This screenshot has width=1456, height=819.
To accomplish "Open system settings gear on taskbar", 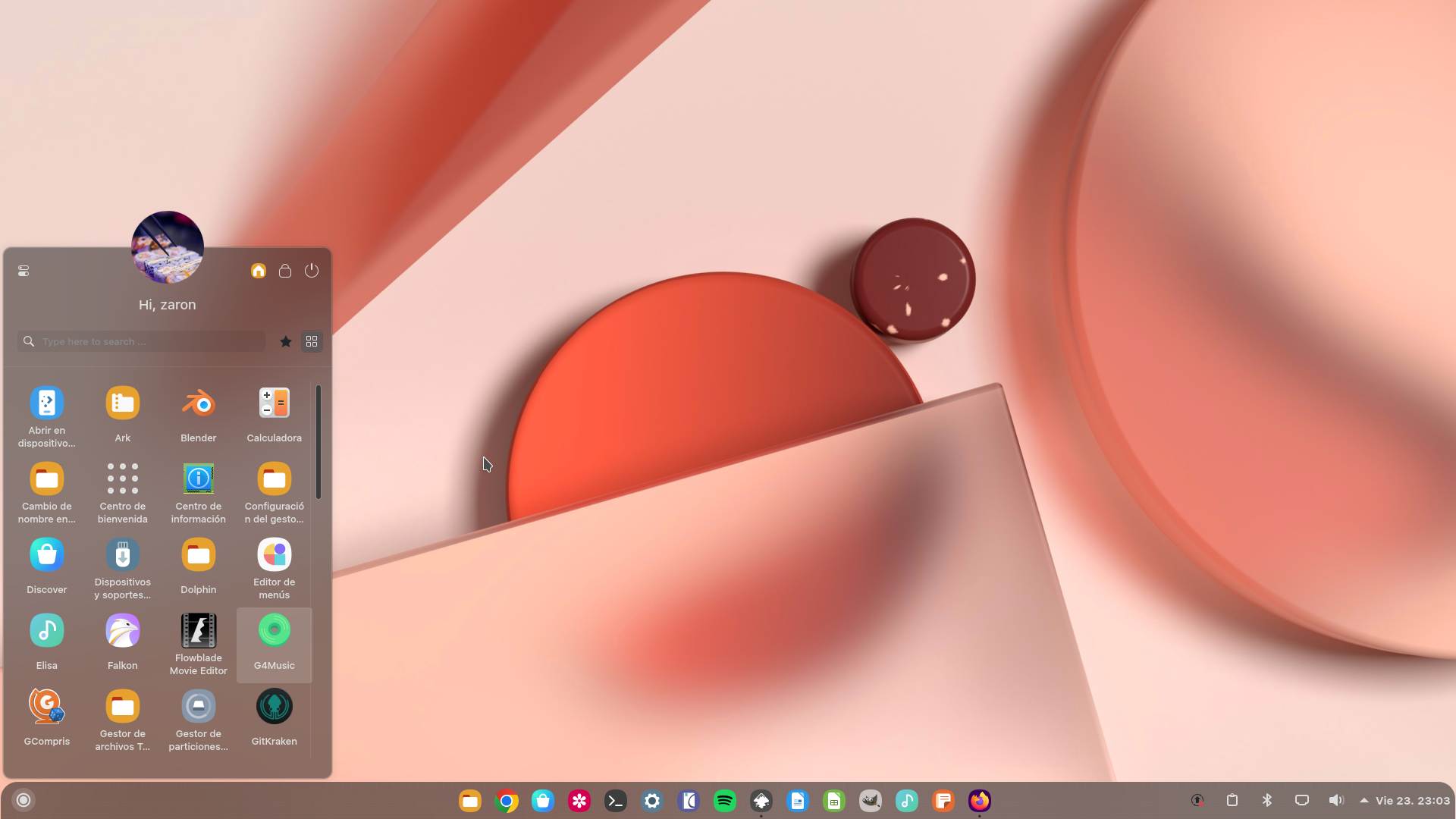I will pos(652,801).
